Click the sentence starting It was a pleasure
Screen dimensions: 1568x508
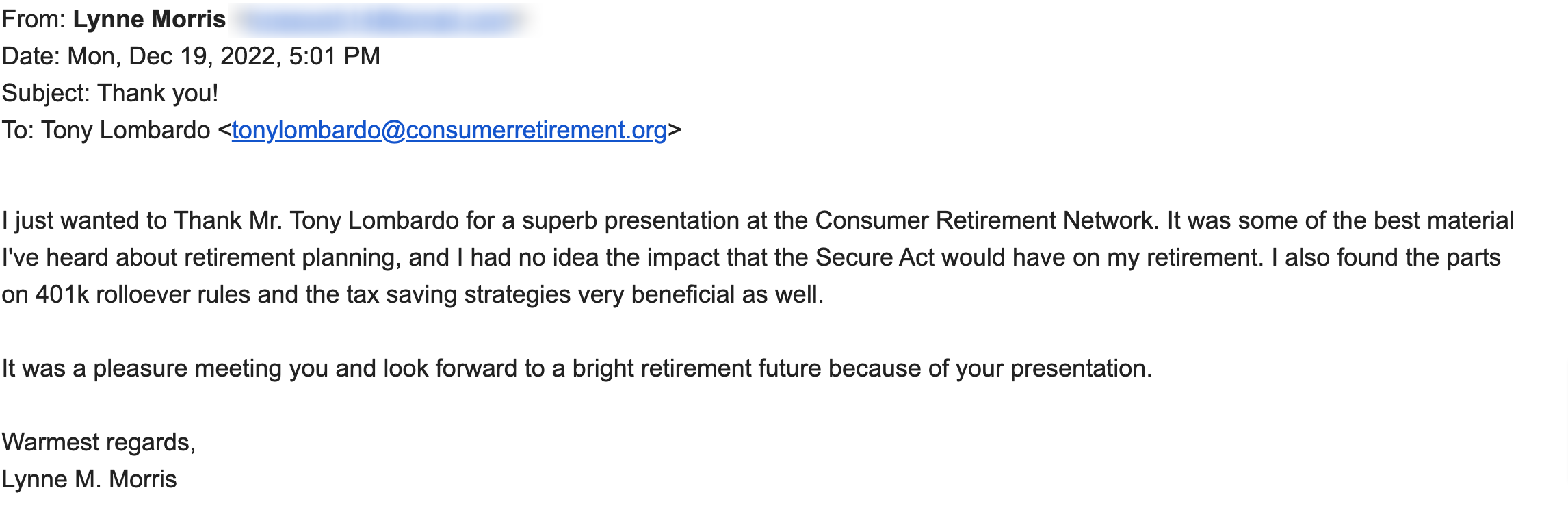point(577,368)
